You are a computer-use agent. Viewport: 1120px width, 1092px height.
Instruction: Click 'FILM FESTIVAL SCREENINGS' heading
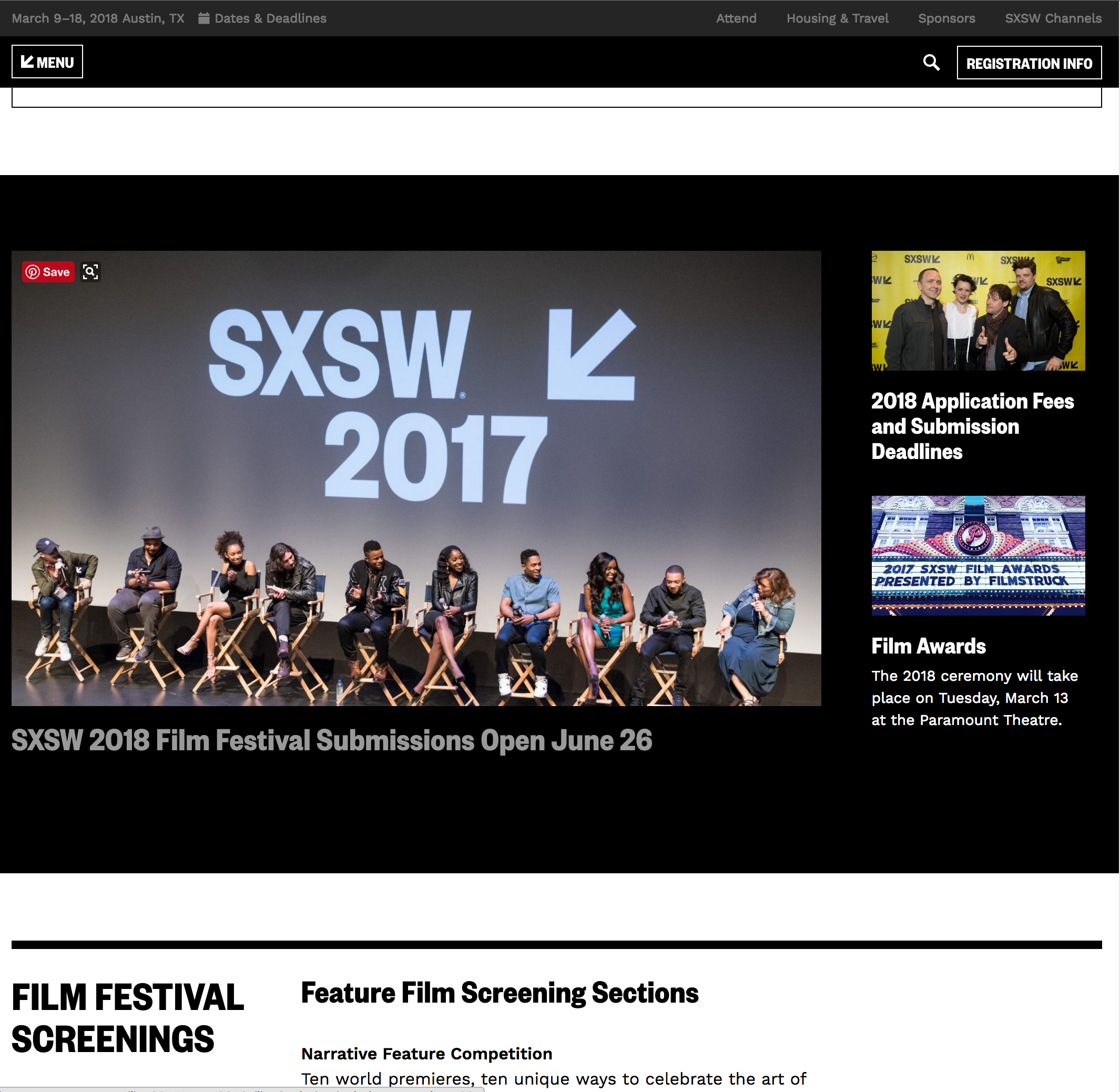[127, 1018]
